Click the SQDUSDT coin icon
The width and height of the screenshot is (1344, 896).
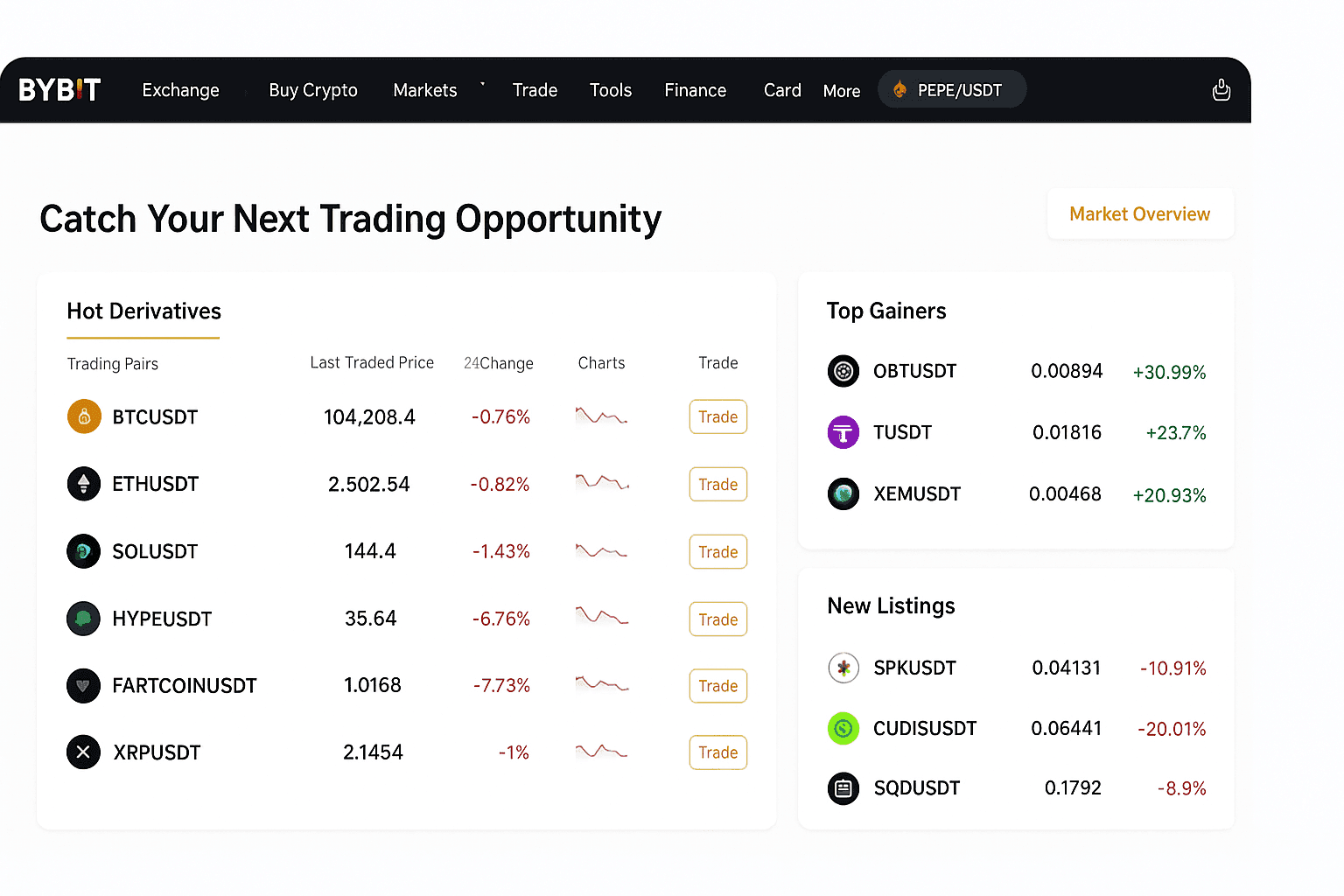pos(843,788)
